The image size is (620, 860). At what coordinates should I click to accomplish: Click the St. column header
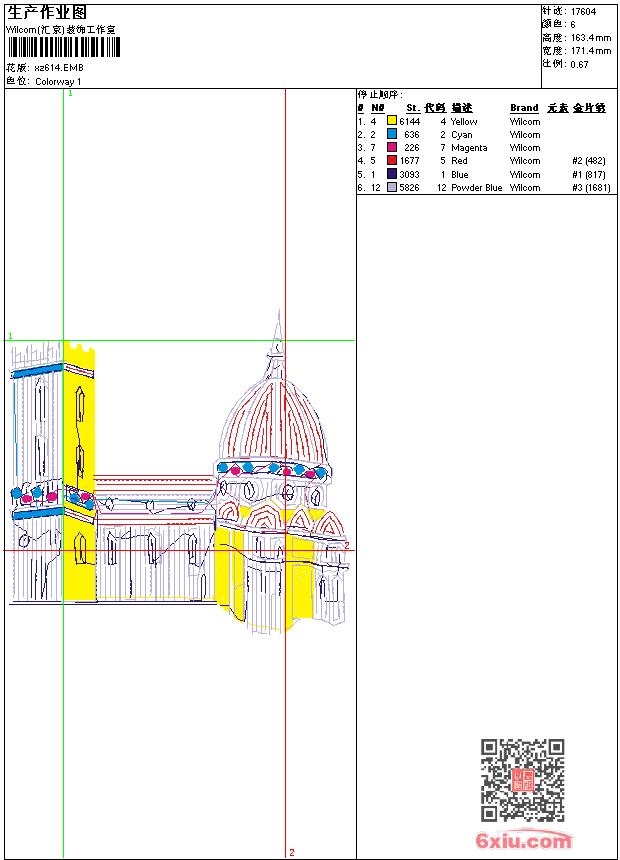click(412, 108)
